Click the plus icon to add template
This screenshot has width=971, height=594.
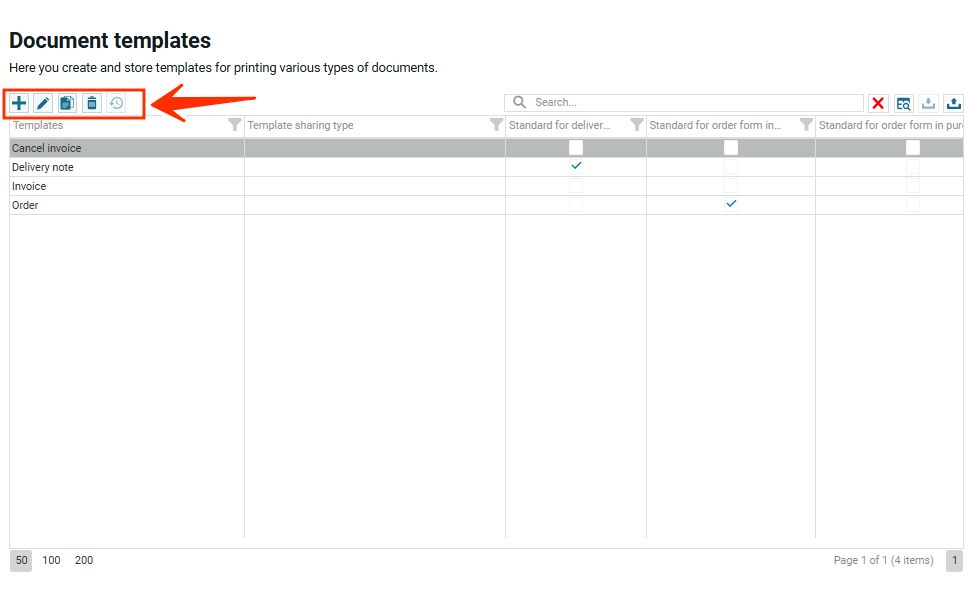click(x=19, y=103)
